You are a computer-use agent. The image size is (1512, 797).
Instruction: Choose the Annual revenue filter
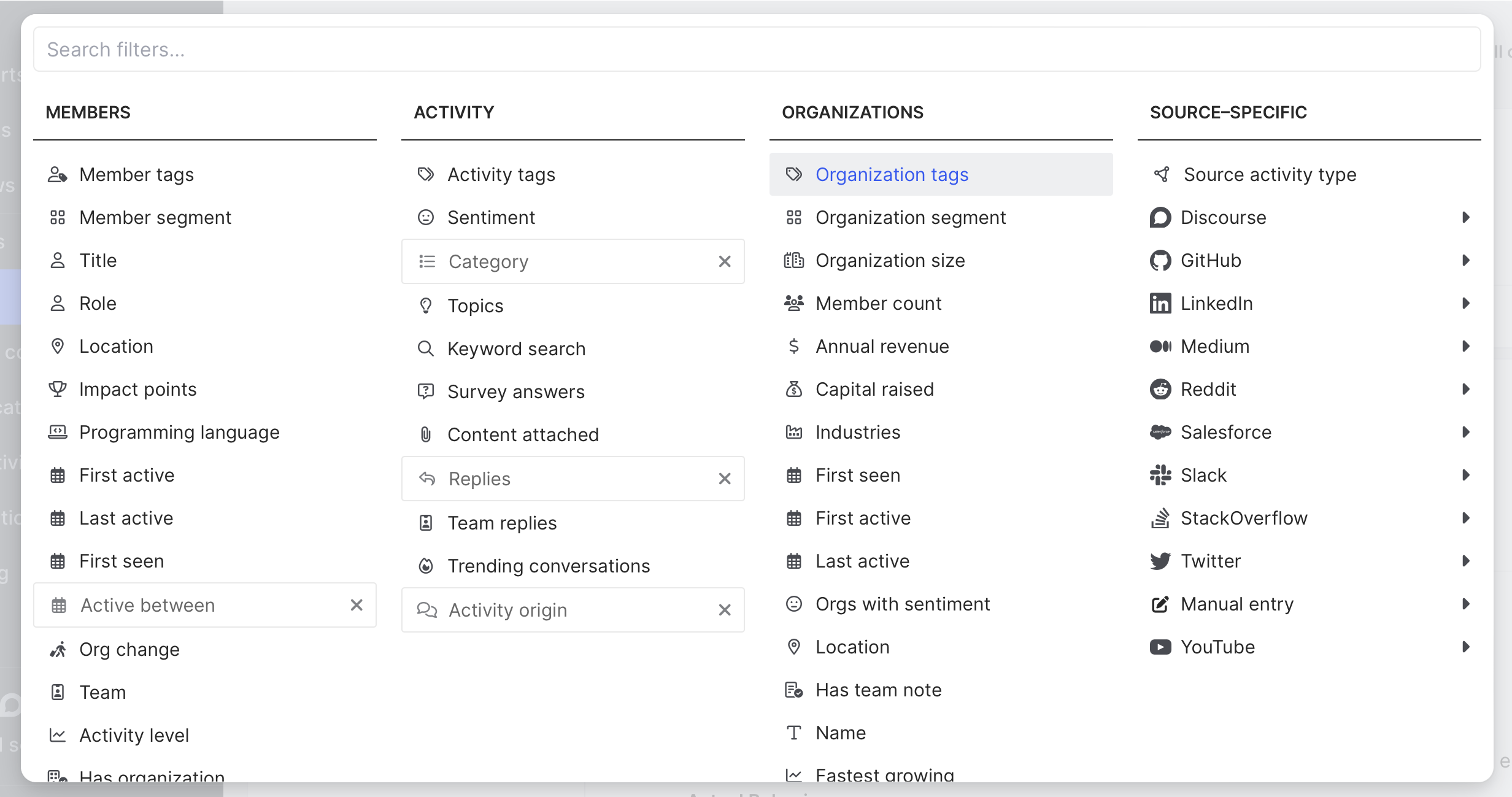point(882,347)
